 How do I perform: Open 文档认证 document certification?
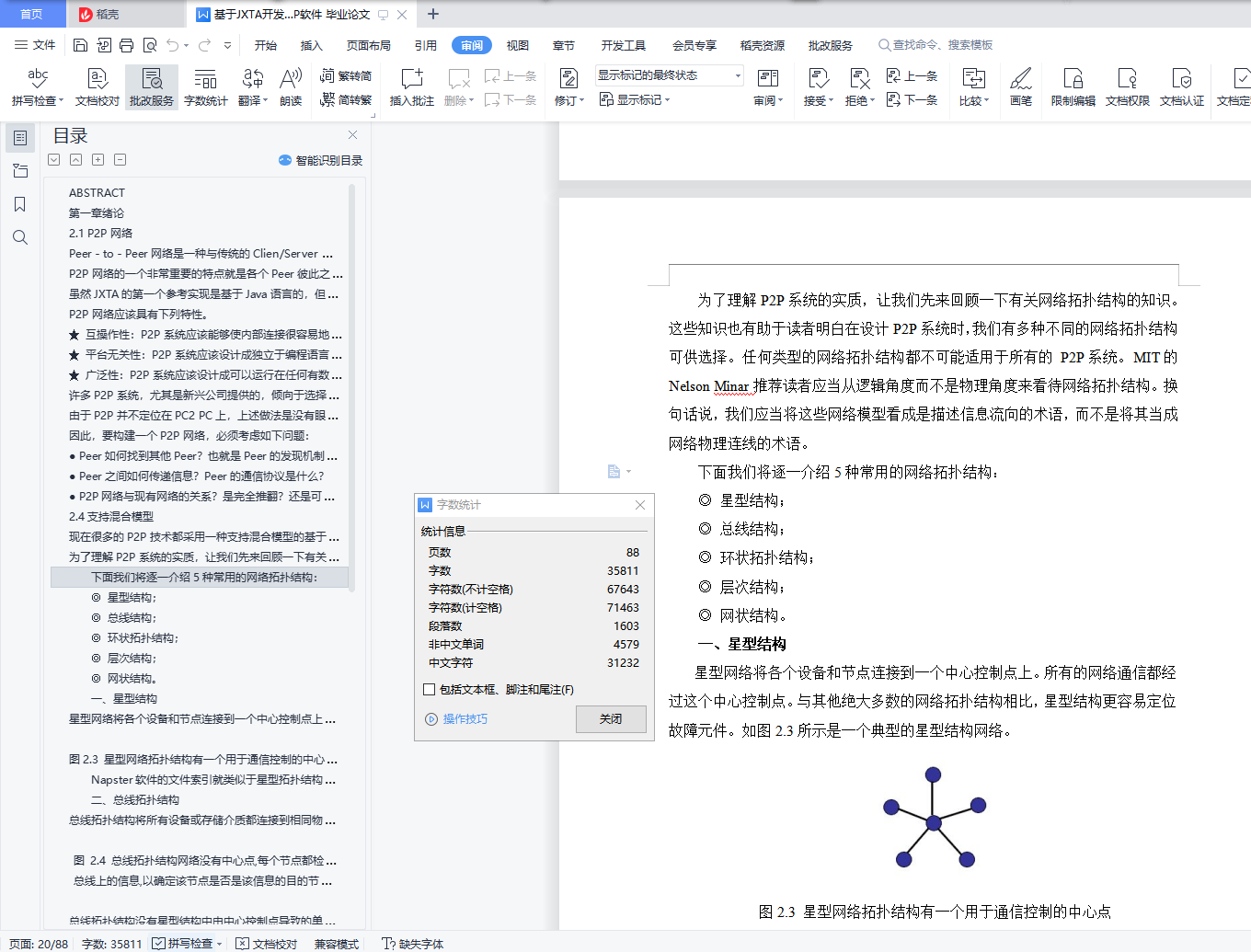pyautogui.click(x=1182, y=87)
